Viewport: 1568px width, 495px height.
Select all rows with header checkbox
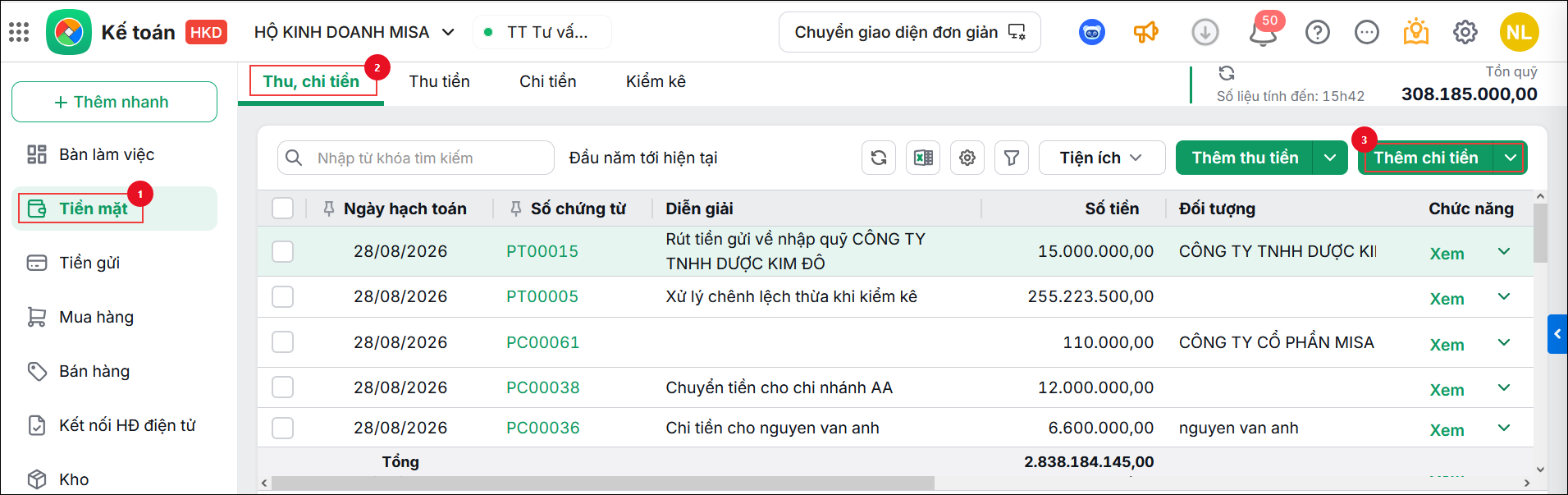(282, 209)
